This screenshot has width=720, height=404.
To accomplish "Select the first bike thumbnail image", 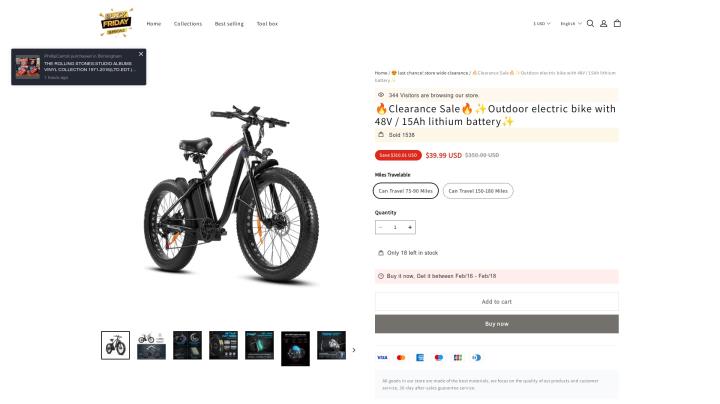I will [115, 345].
